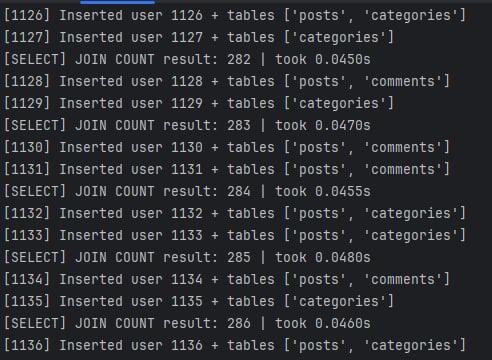The height and width of the screenshot is (360, 492).
Task: Click the 'JOIN COUNT result: 282' line
Action: pyautogui.click(x=187, y=60)
